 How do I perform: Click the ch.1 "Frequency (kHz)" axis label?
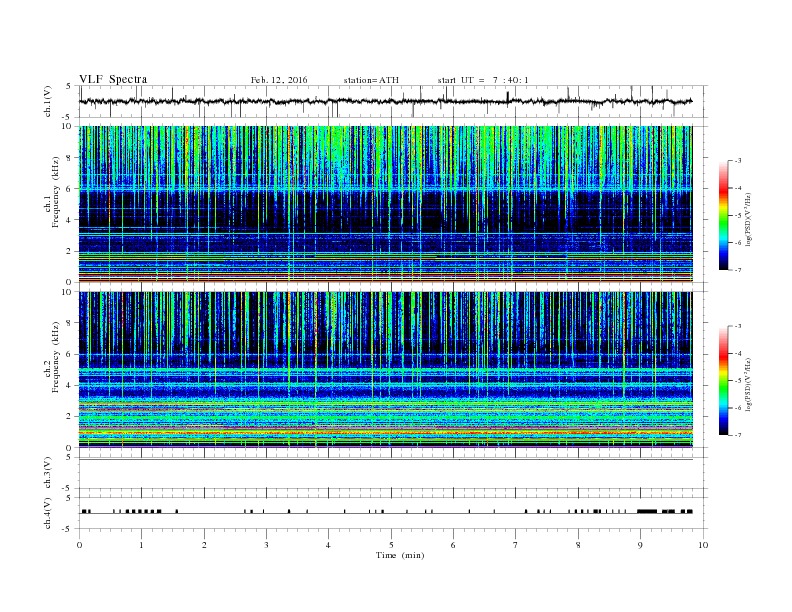tap(56, 192)
